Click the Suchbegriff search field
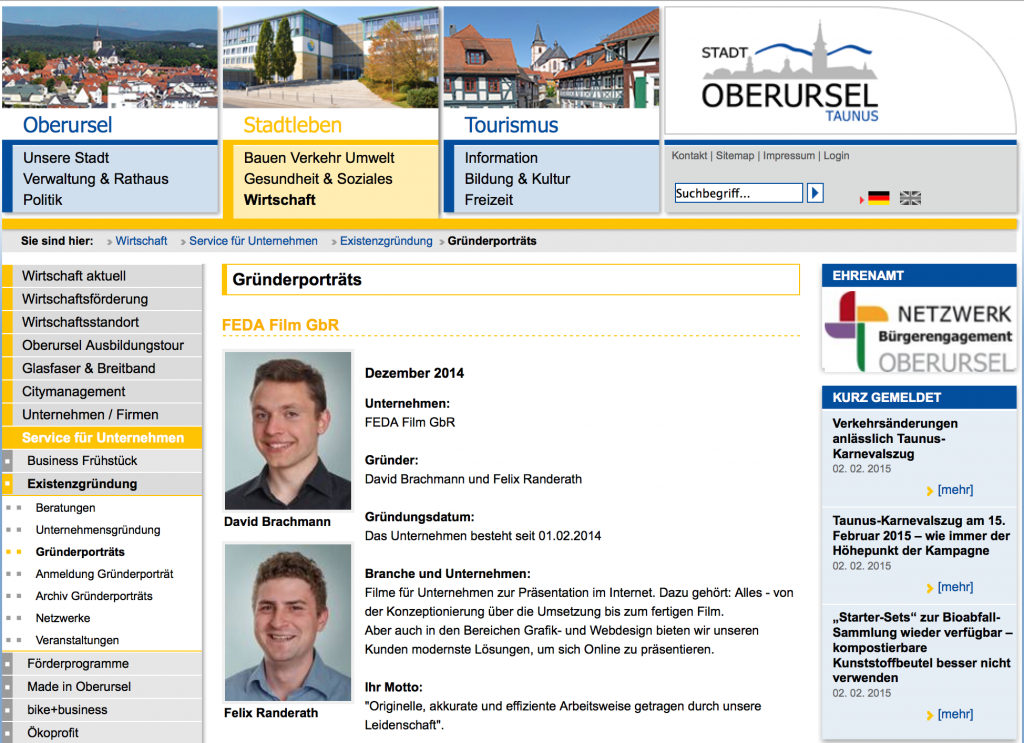1024x743 pixels. (738, 193)
